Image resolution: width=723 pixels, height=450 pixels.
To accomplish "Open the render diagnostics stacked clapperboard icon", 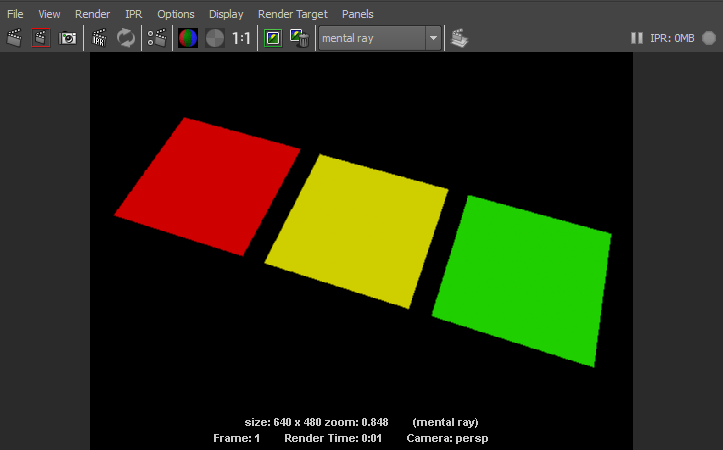I will [459, 38].
